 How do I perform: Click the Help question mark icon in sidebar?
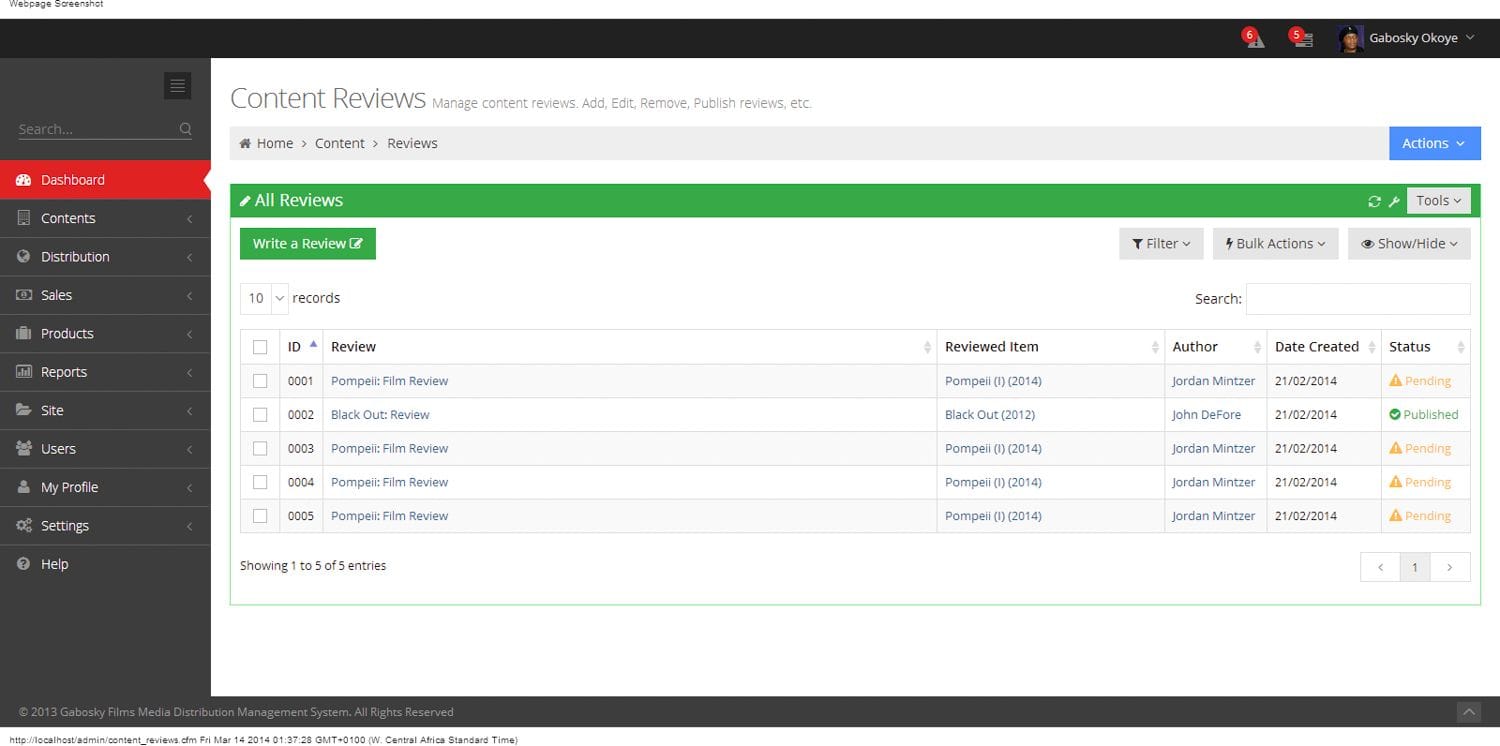pos(24,564)
